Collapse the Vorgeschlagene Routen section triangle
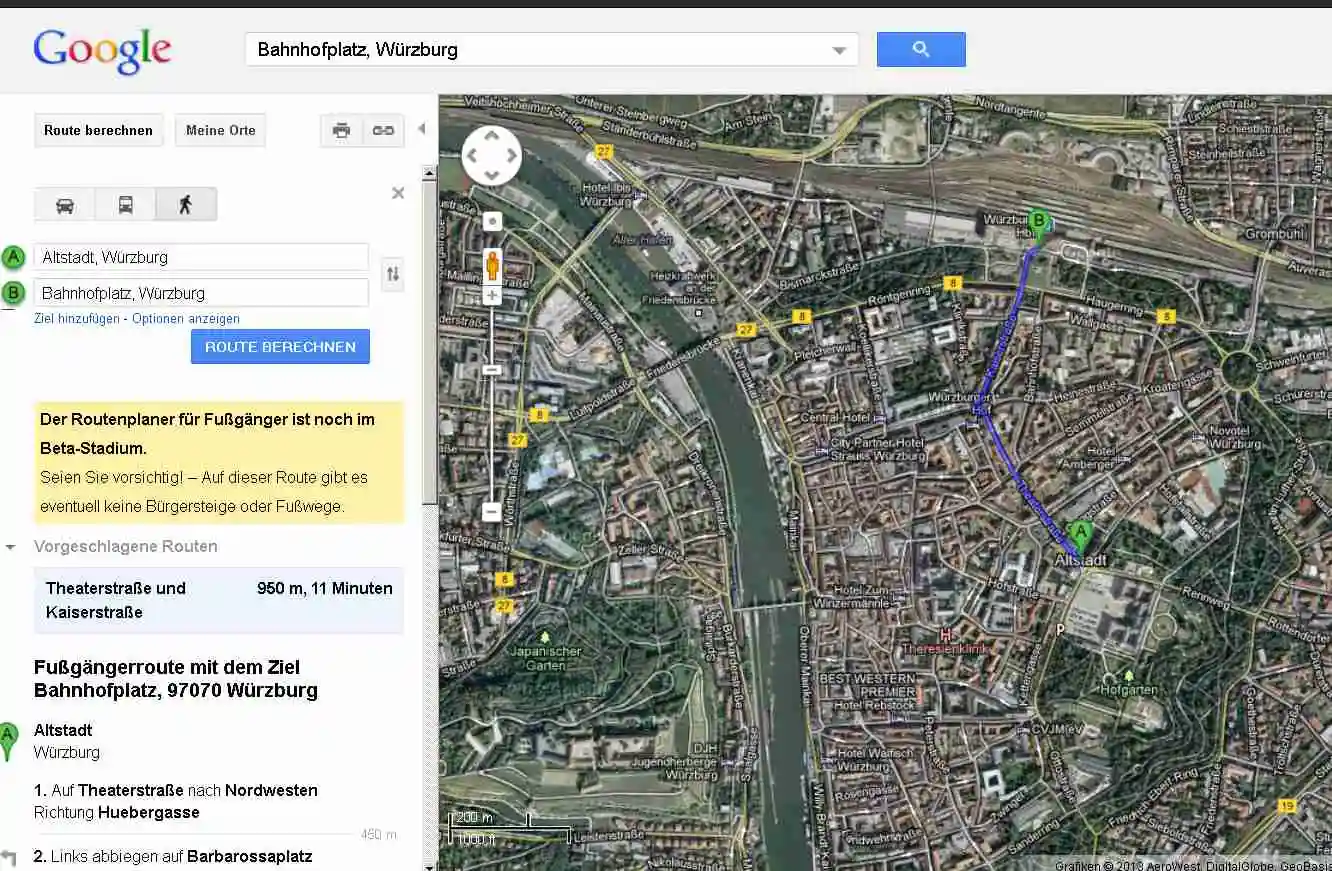Screen dimensions: 1332x871 point(11,547)
